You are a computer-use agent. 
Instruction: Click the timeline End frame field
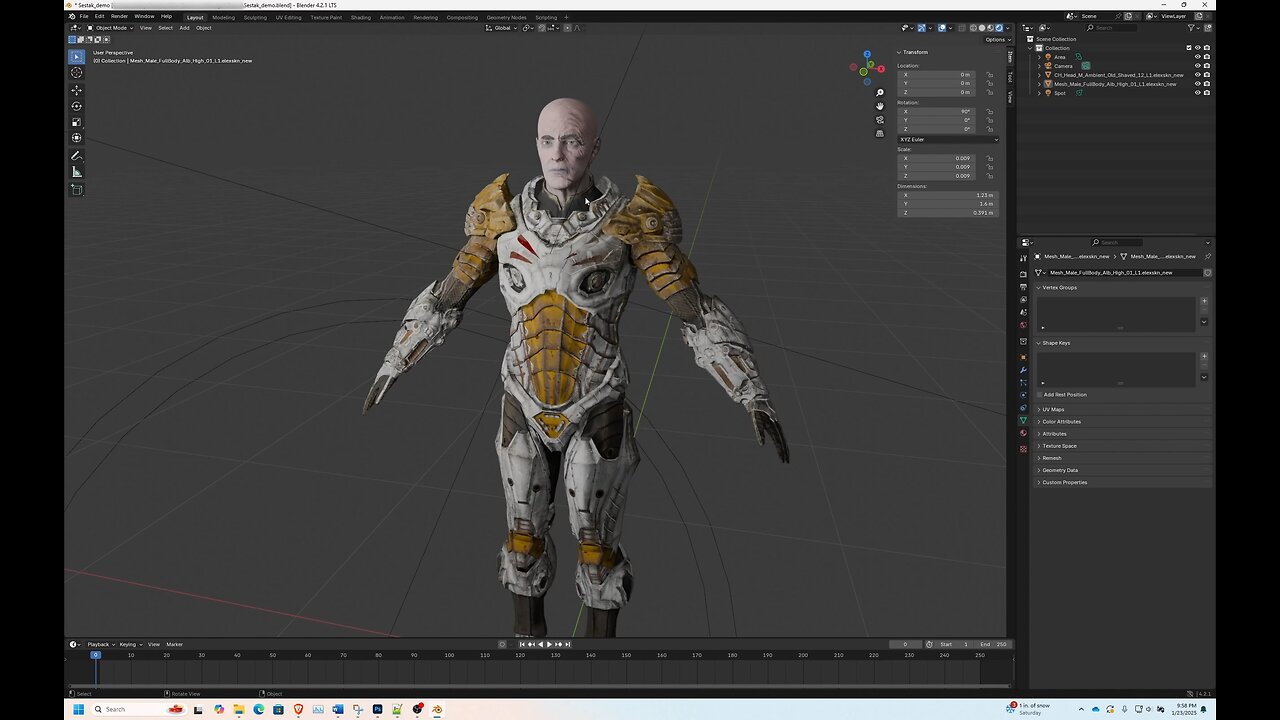point(994,644)
